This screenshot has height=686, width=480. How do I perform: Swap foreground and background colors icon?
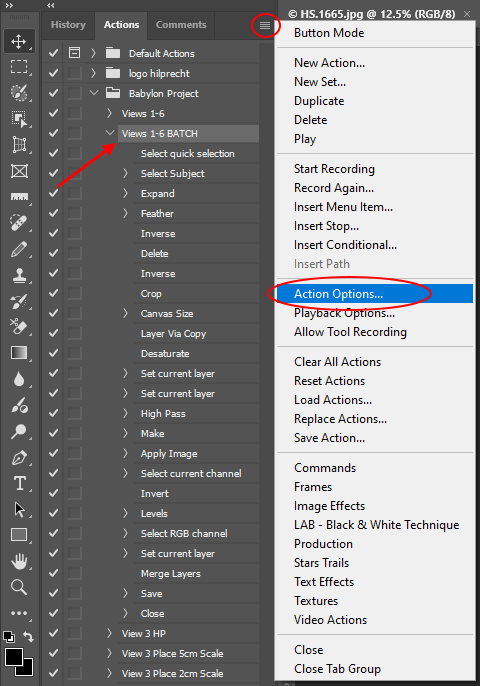[28, 637]
